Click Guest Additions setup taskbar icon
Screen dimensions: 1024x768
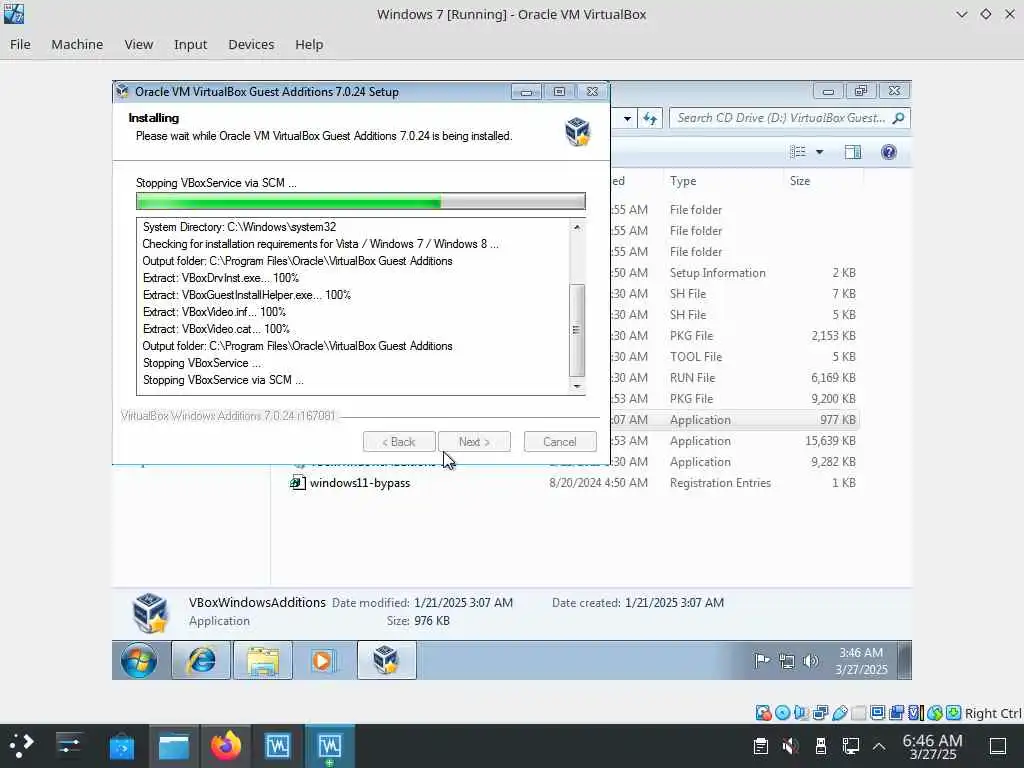387,661
